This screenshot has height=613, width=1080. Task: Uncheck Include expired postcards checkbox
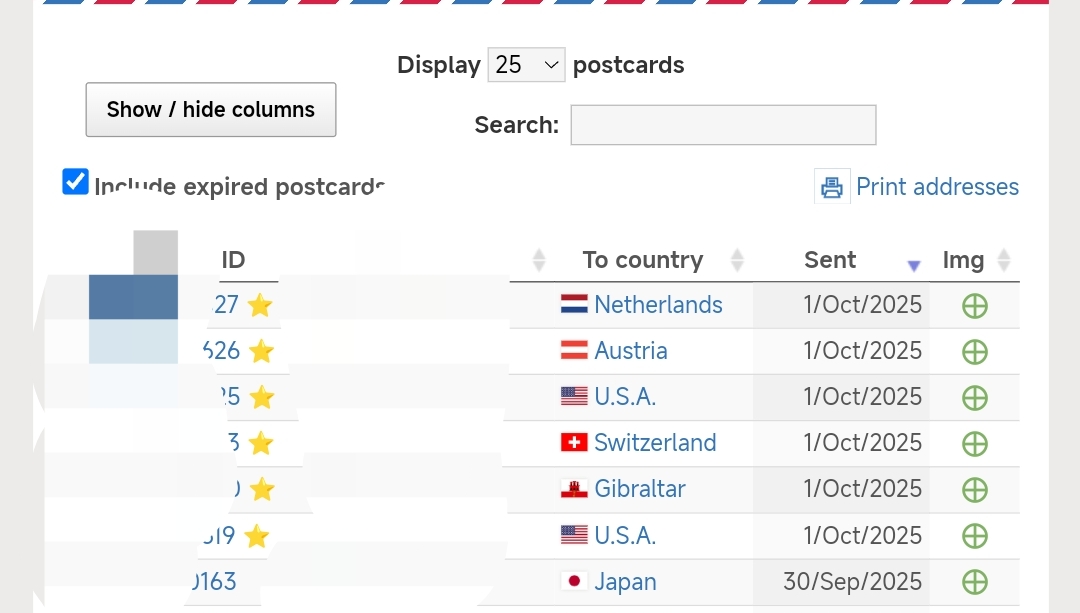point(76,182)
